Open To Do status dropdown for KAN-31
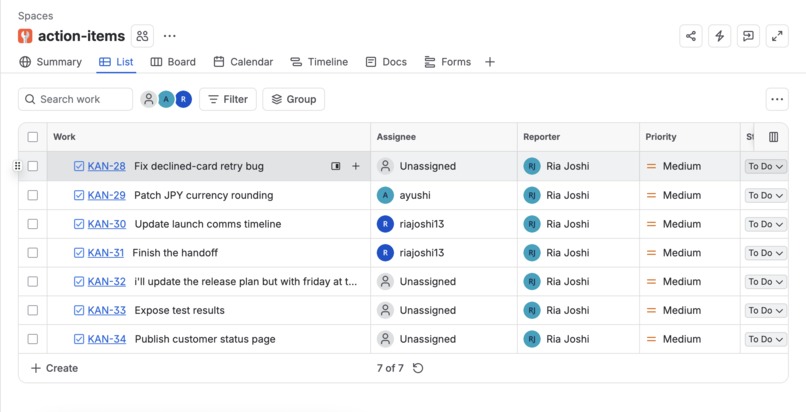806x412 pixels. 766,253
